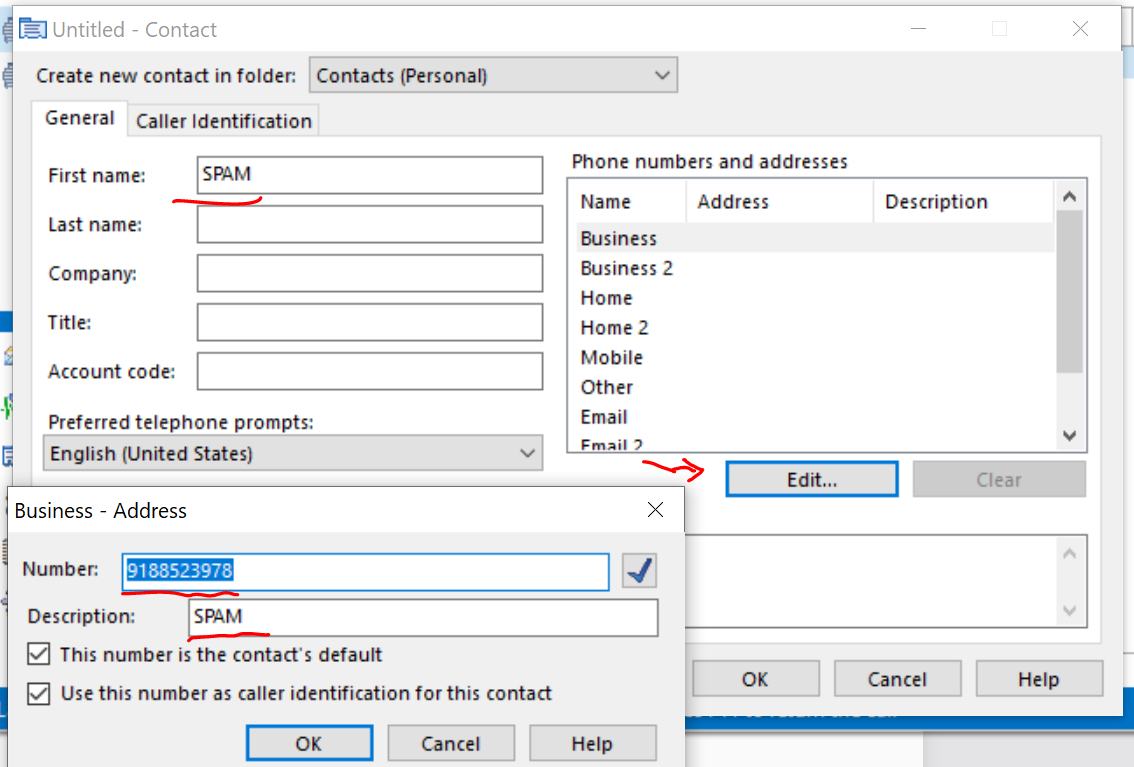Switch to the Caller Identification tab
This screenshot has width=1134, height=767.
tap(224, 121)
